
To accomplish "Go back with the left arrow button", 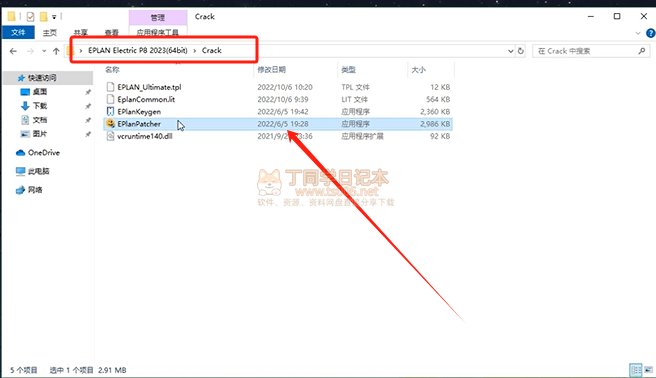I will coord(13,51).
